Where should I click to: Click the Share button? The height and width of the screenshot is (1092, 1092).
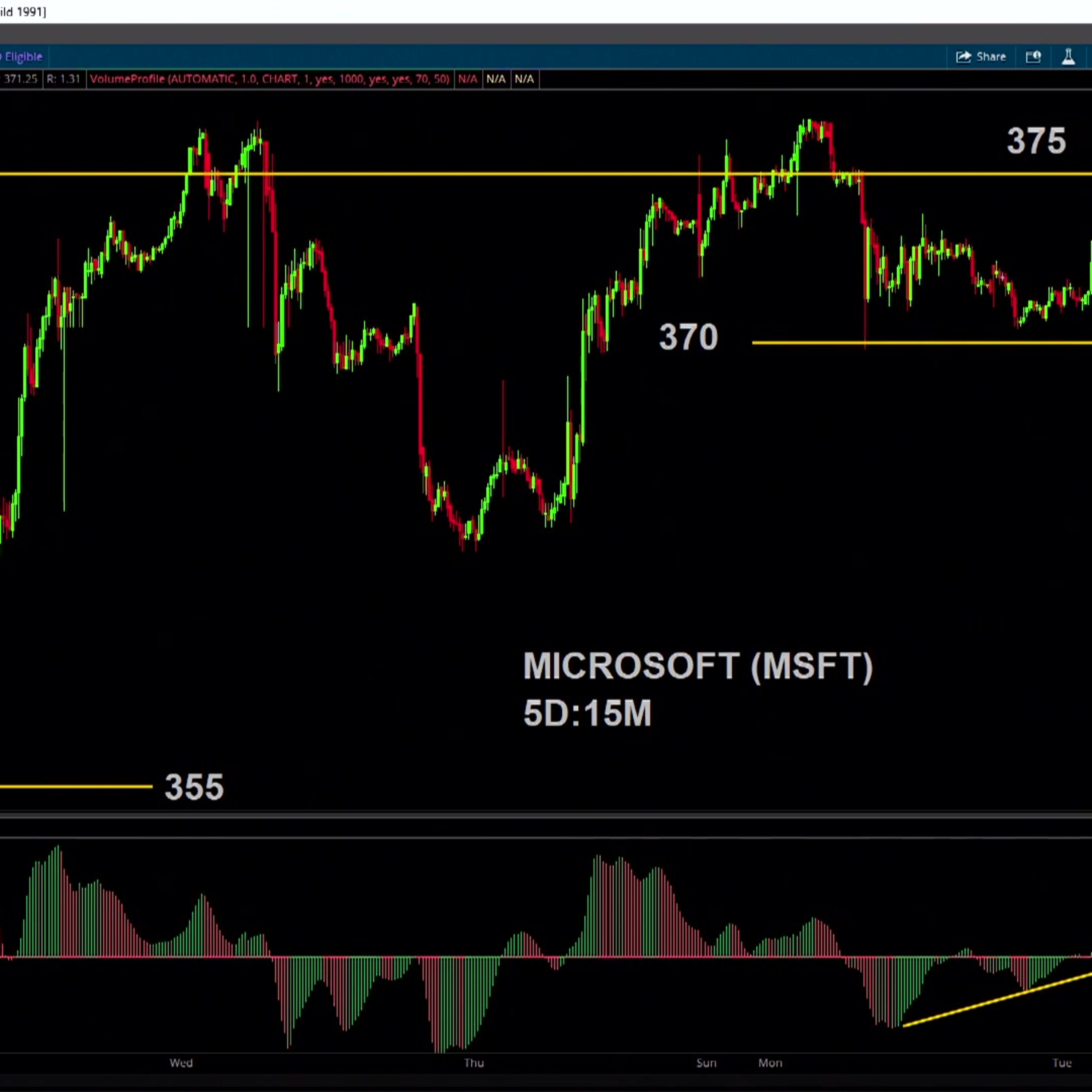[981, 56]
